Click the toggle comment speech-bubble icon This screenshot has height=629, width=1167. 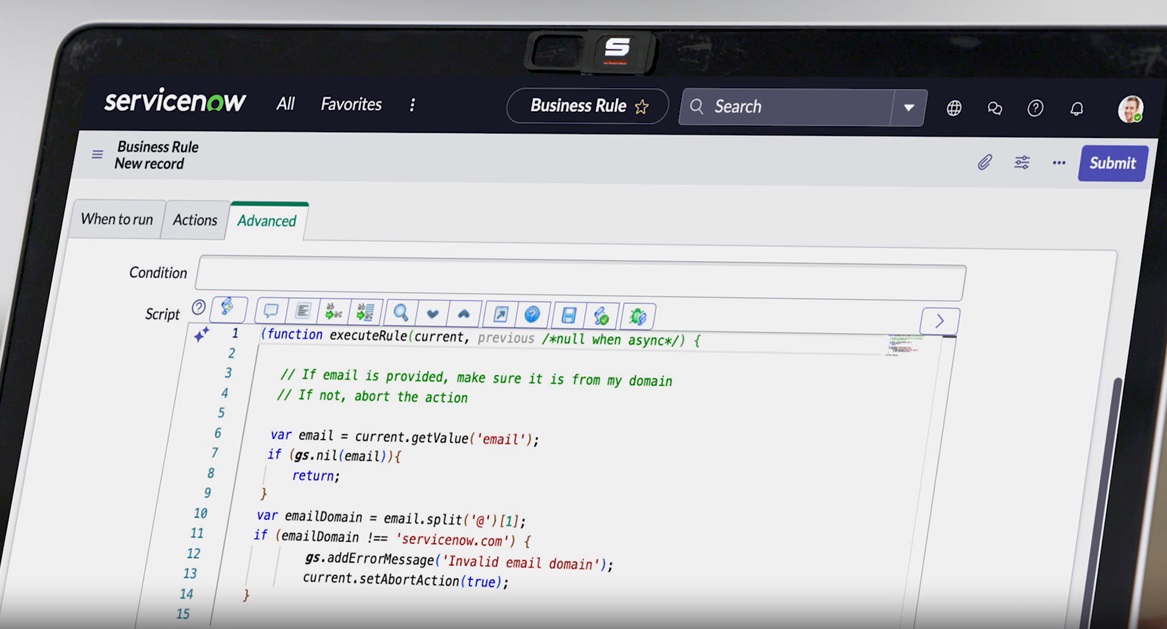(x=271, y=310)
